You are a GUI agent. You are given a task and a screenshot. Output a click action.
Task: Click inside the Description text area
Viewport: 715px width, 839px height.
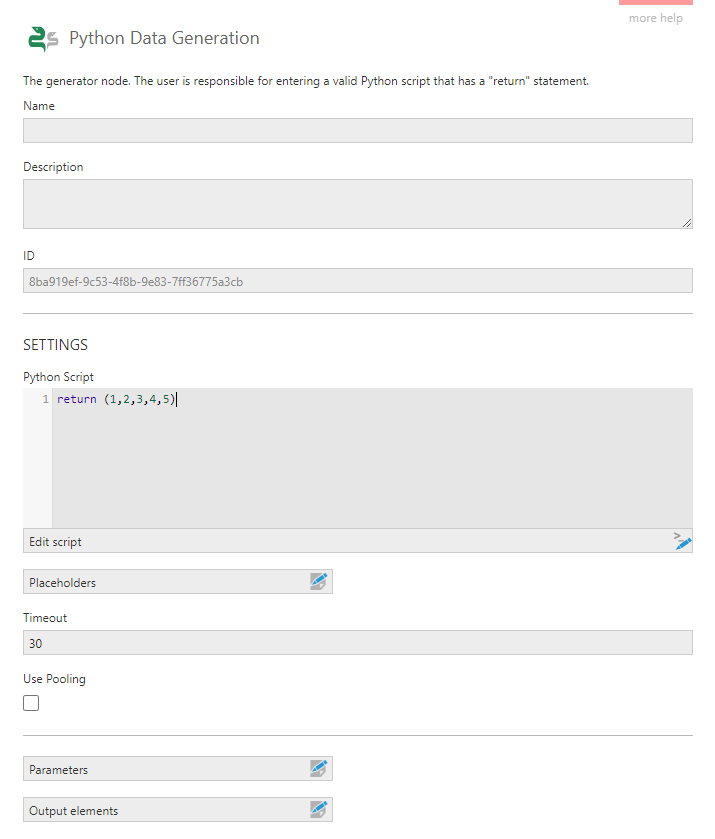[357, 203]
